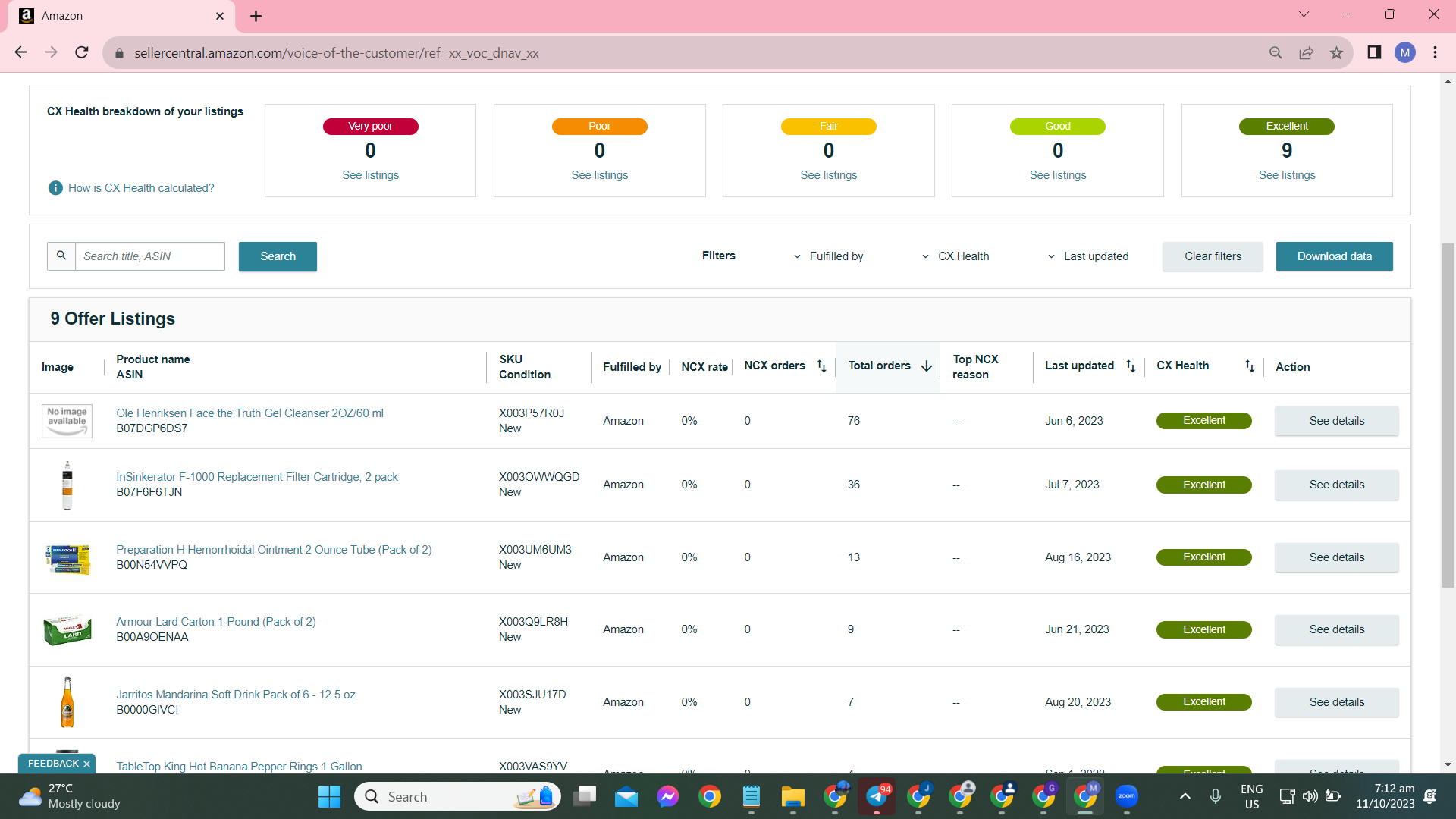
Task: Sort the table by NCX orders
Action: pos(821,366)
